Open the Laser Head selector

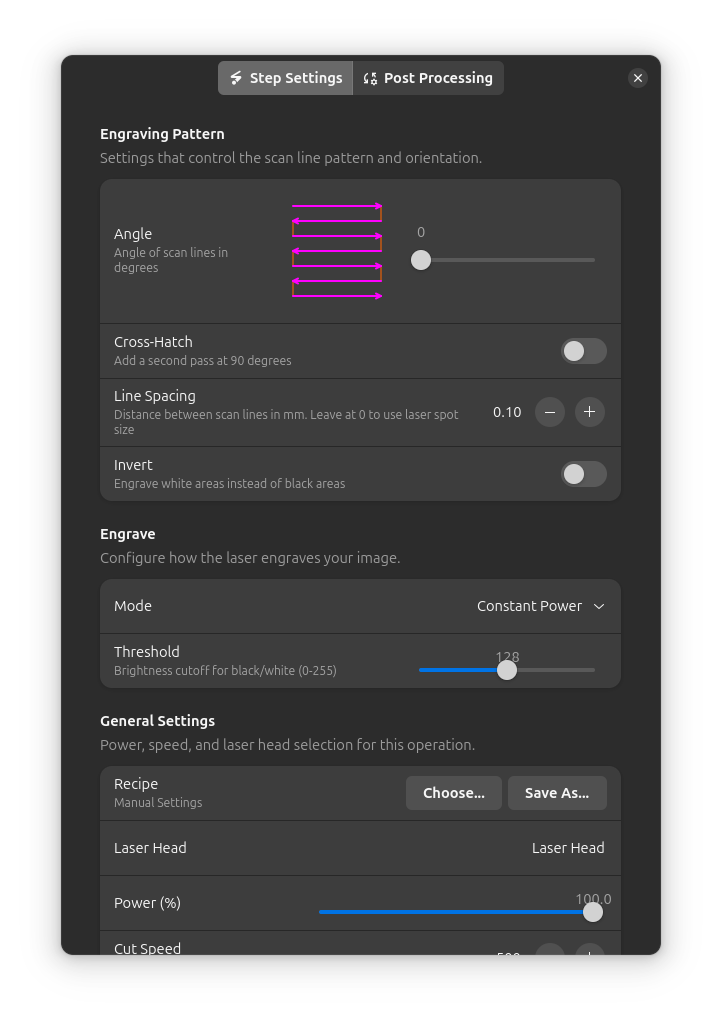pos(568,847)
